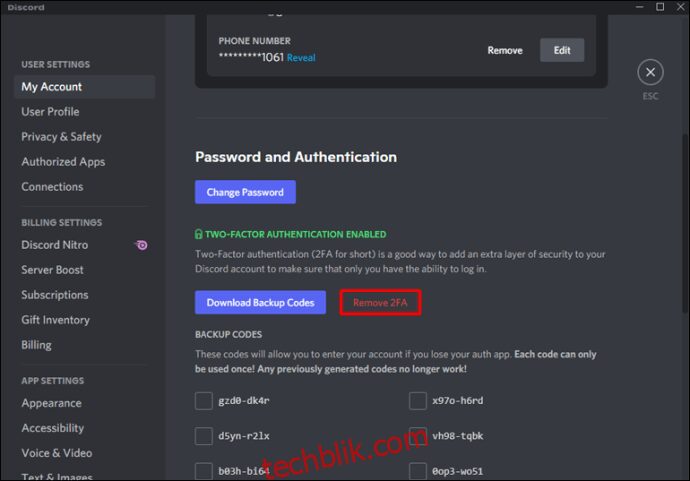Check the gzd0-dk4r backup code box
Viewport: 690px width, 481px height.
point(204,401)
